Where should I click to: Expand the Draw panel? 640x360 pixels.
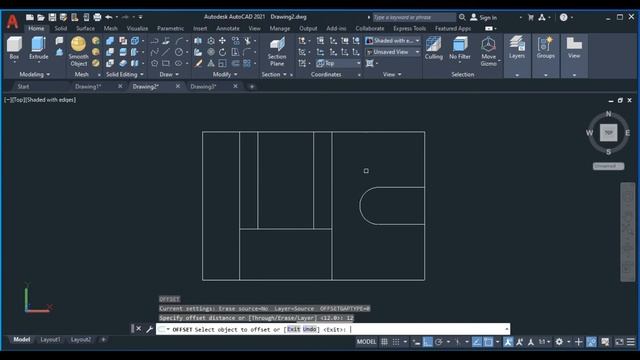coord(169,74)
